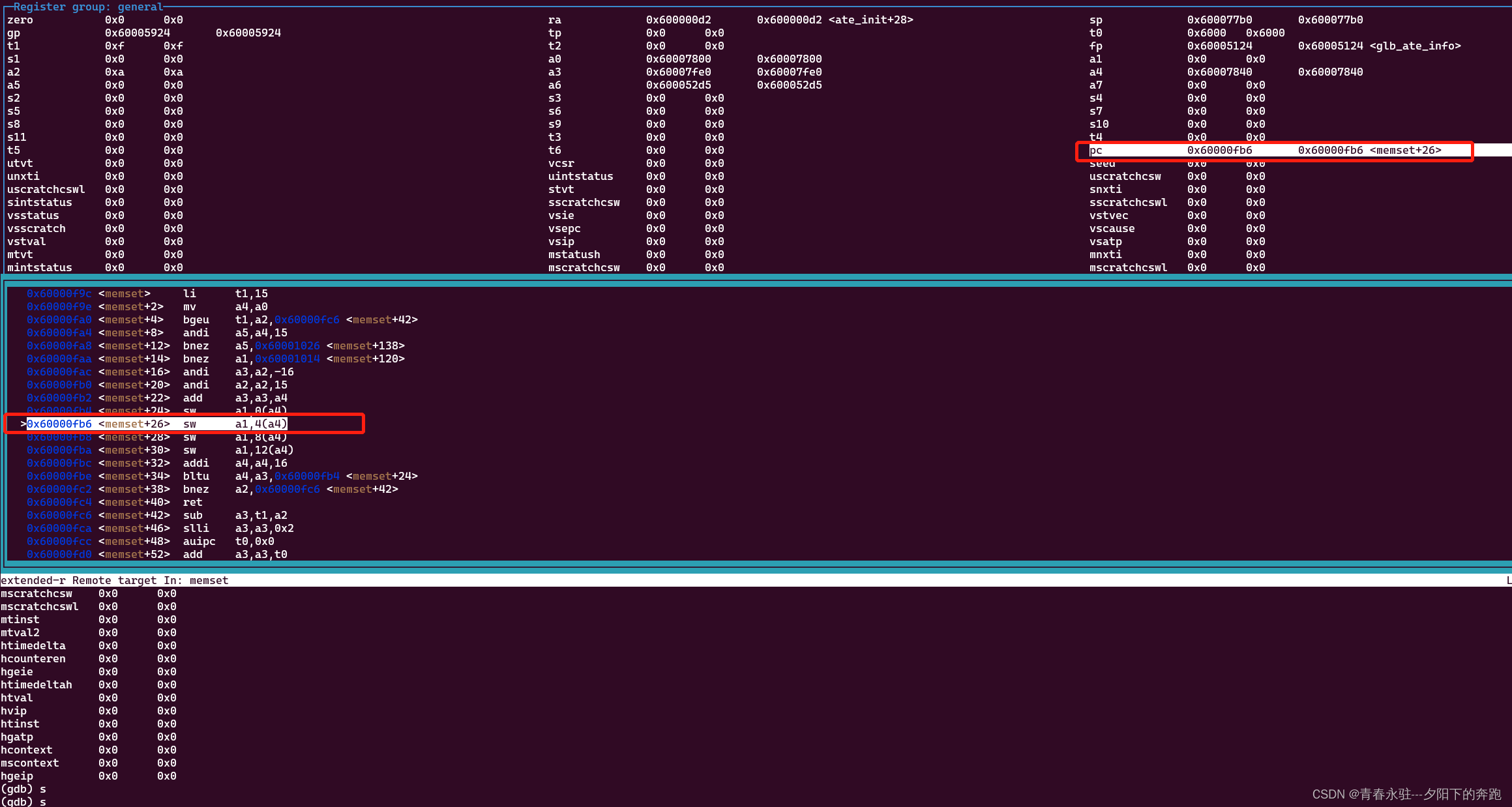1512x807 pixels.
Task: Click the mscontext row in command output
Action: (30, 763)
